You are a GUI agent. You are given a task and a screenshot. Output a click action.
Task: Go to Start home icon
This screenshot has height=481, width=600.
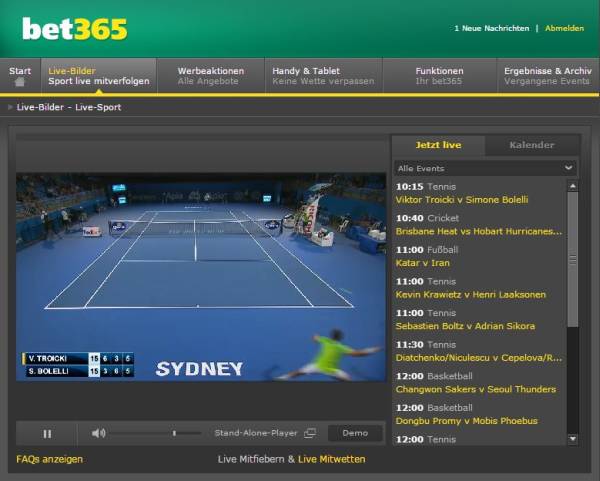click(20, 82)
